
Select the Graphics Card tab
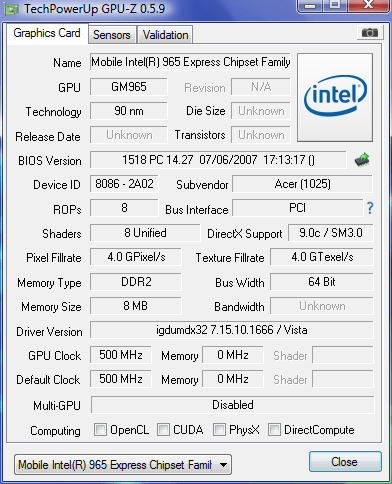pyautogui.click(x=47, y=33)
